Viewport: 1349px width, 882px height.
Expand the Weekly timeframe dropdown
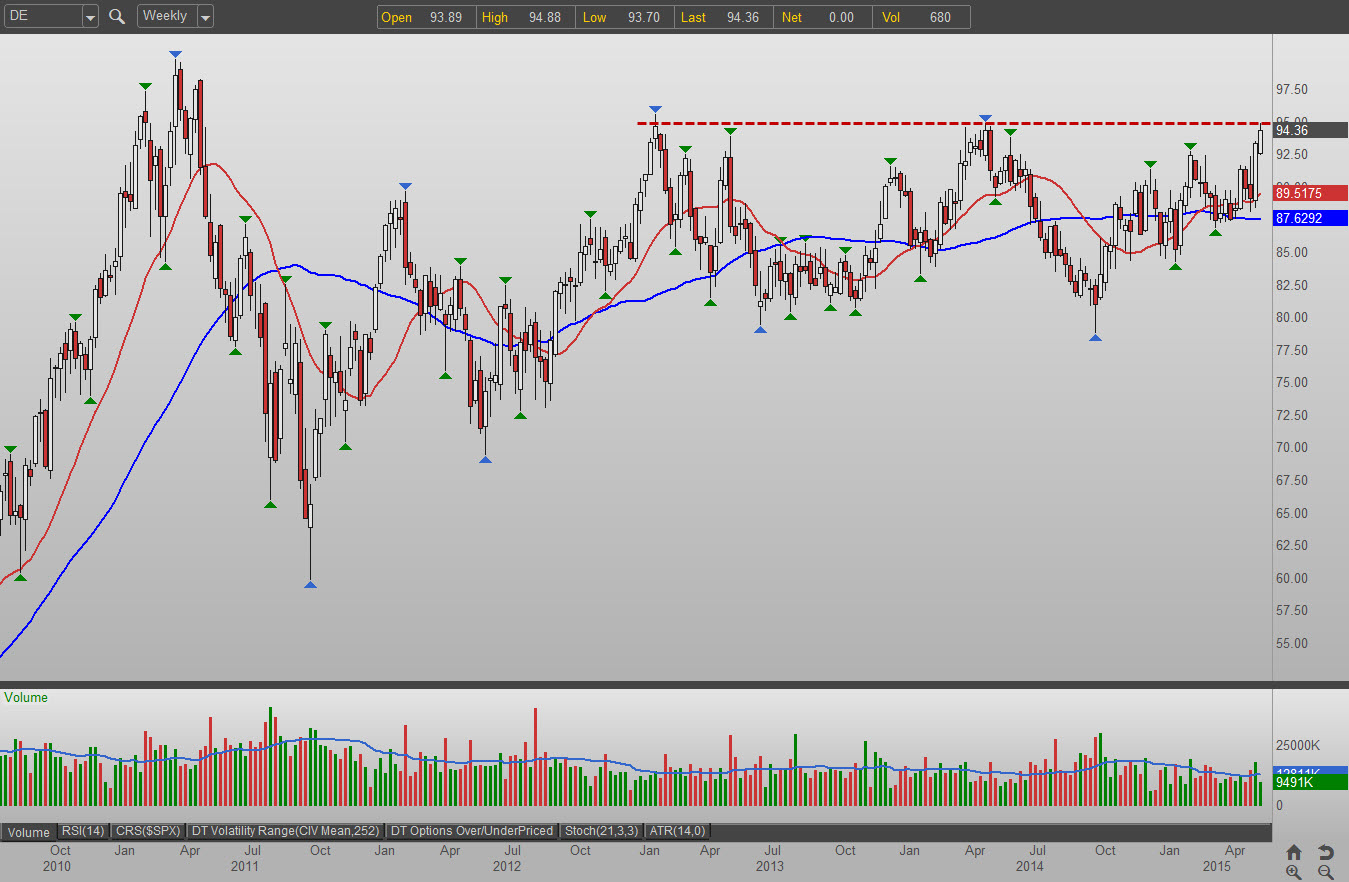pos(205,17)
